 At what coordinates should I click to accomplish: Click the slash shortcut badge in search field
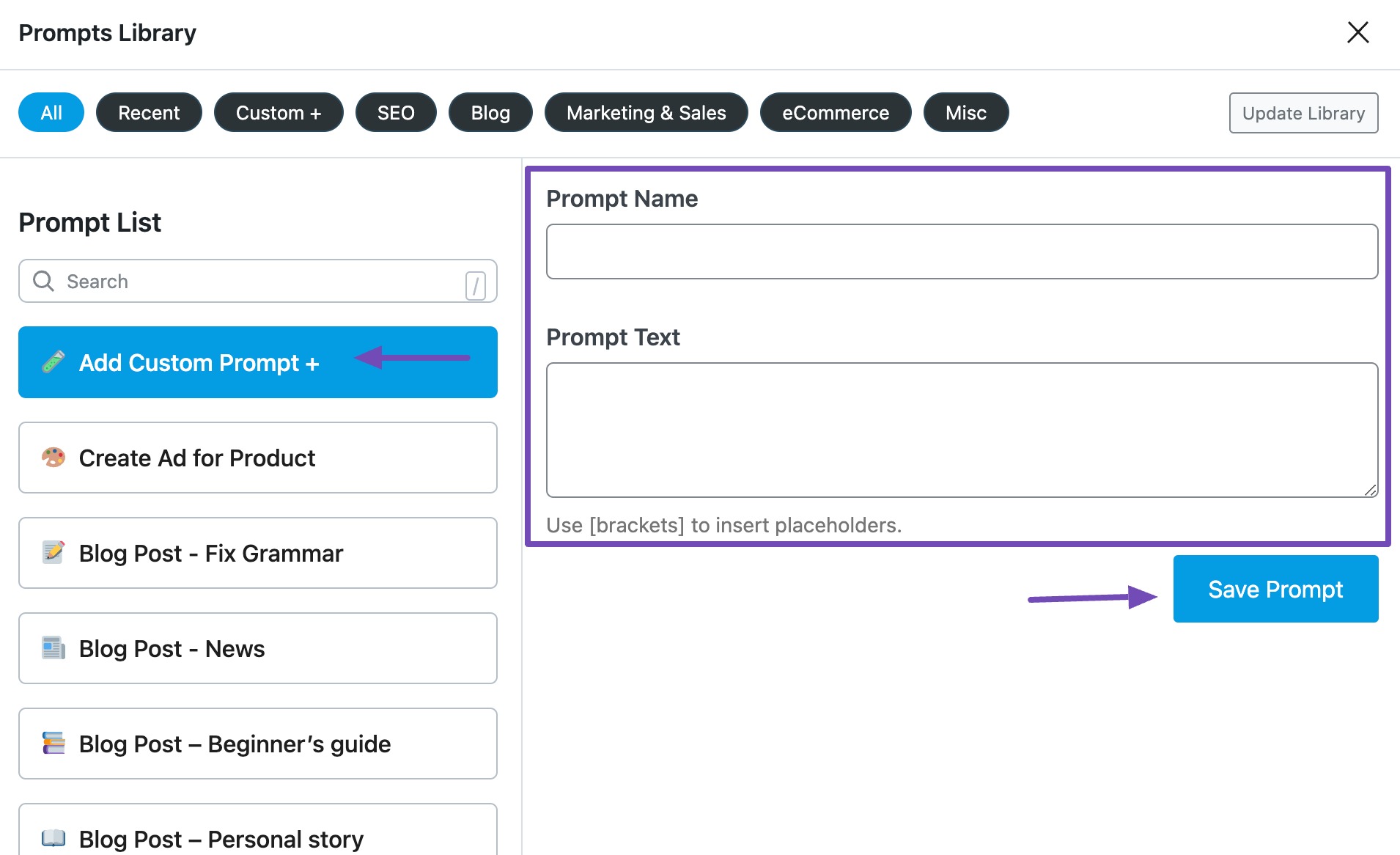(476, 282)
